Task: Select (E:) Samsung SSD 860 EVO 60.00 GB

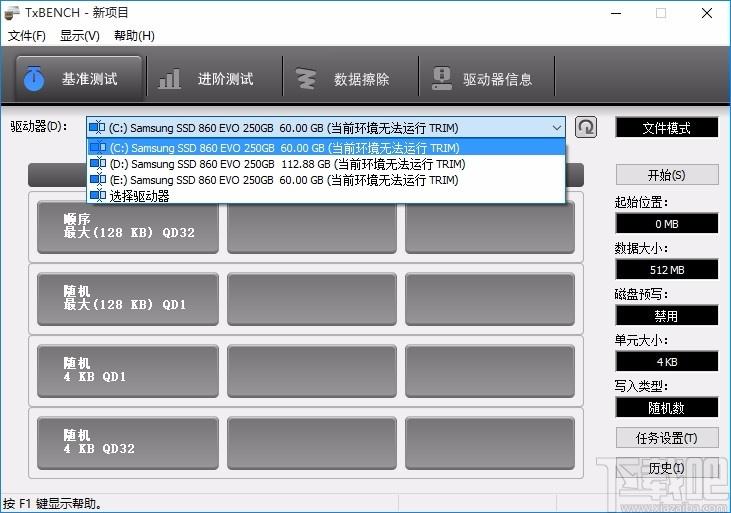Action: click(326, 180)
